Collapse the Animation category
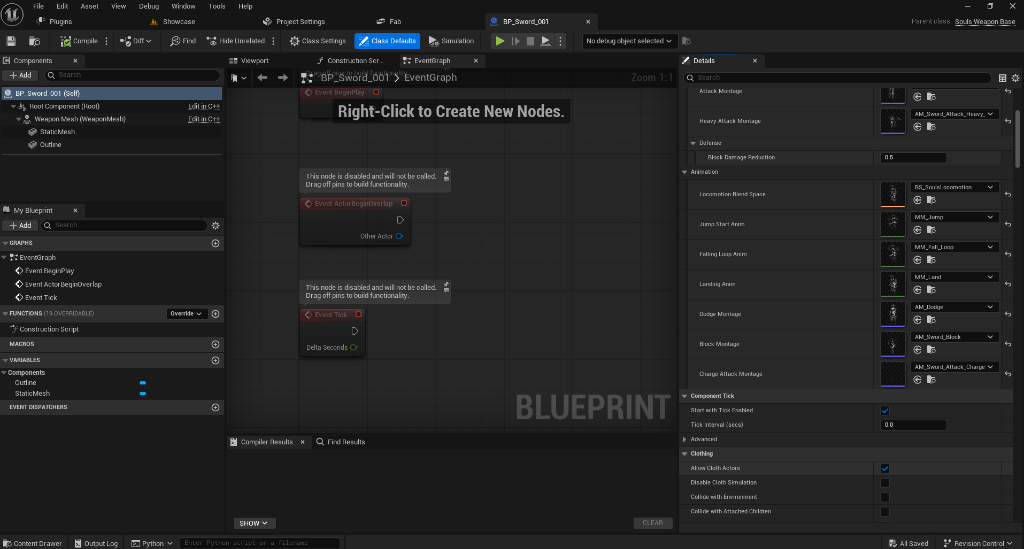Image resolution: width=1024 pixels, height=549 pixels. (x=685, y=172)
